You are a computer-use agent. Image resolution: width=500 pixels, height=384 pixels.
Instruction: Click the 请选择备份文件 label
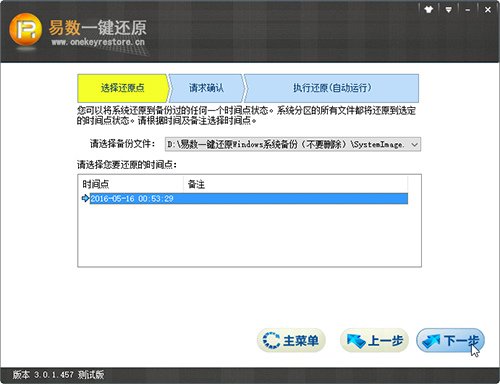pos(123,144)
